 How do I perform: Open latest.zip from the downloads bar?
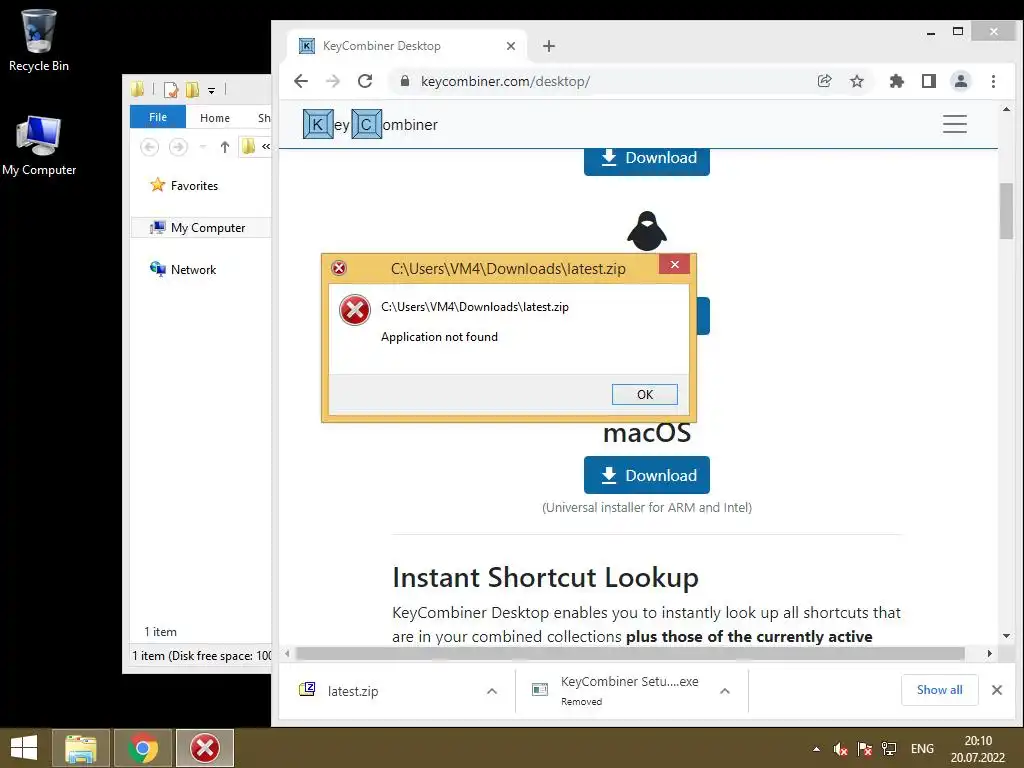point(353,691)
